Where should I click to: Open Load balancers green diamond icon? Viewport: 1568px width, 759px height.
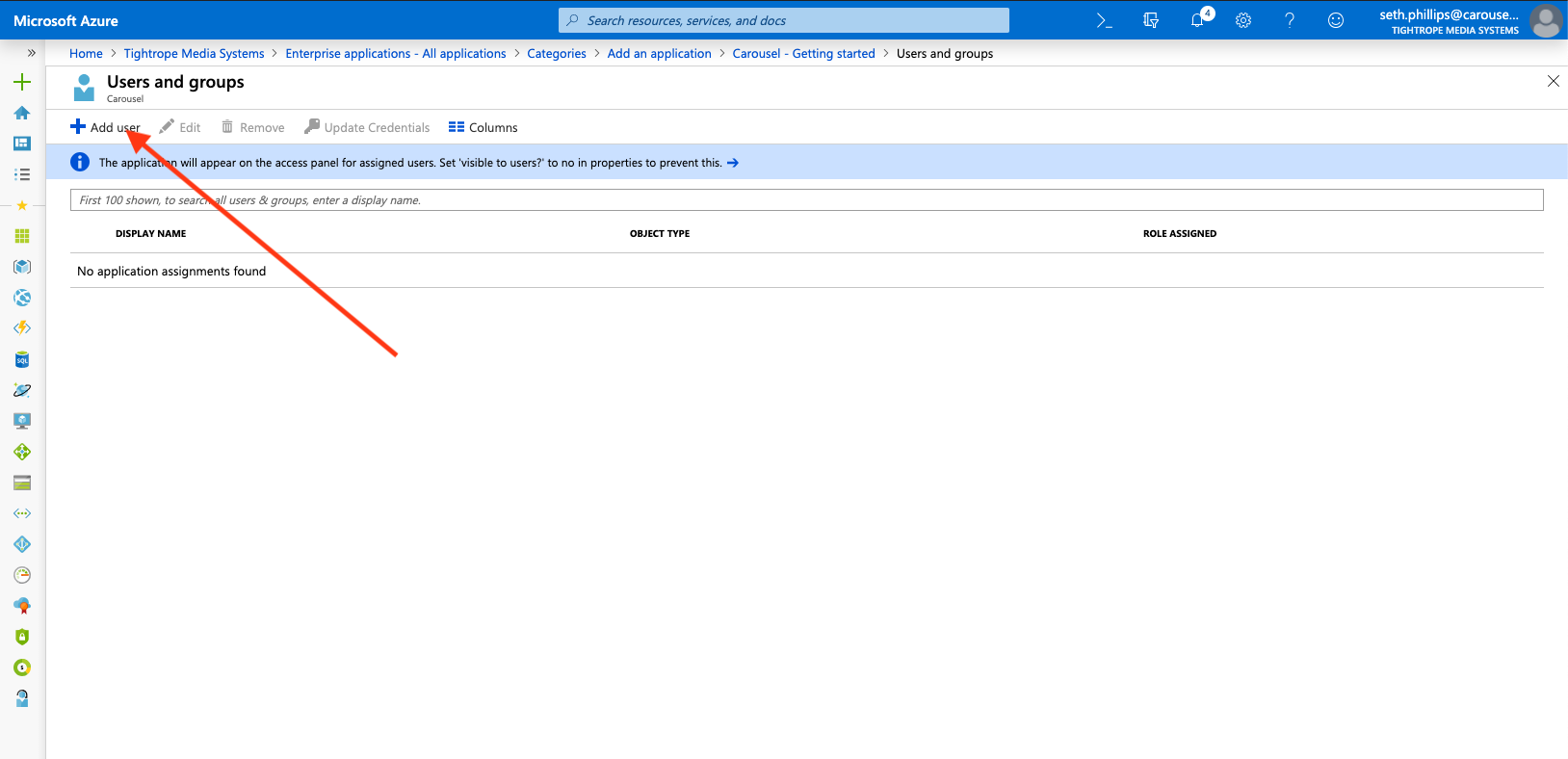tap(22, 452)
